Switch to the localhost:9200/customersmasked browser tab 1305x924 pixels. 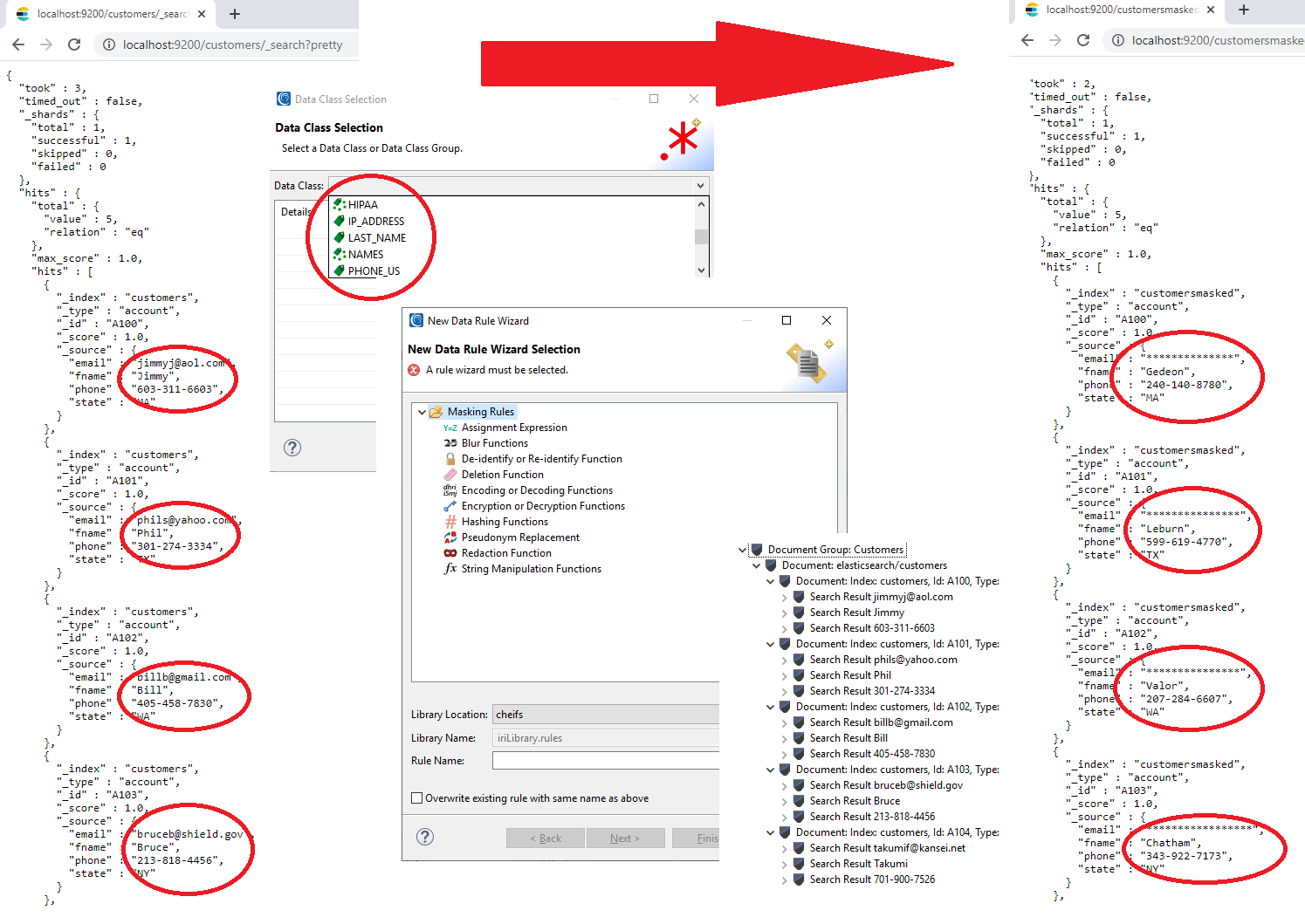(1121, 10)
